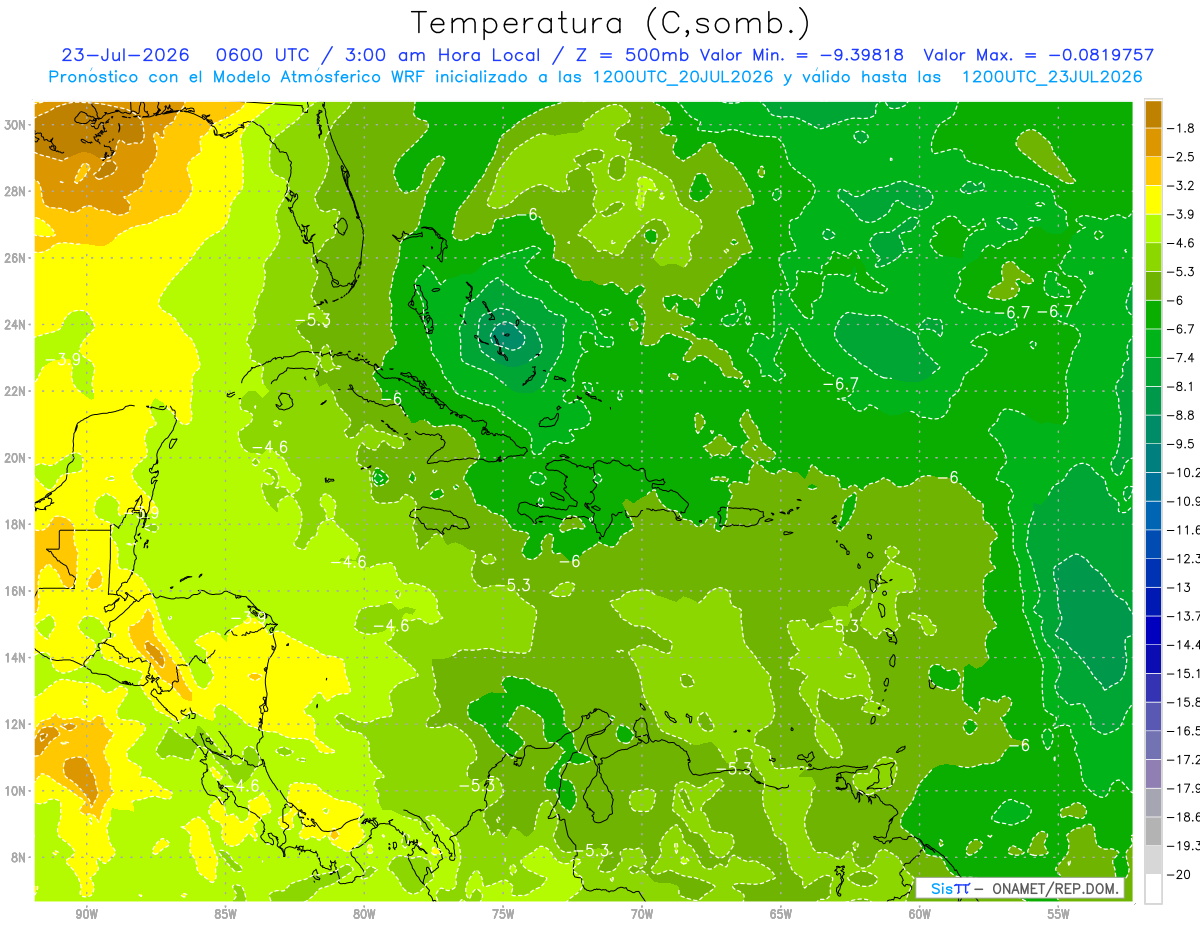
Task: Click the 30N latitude axis label
Action: (17, 125)
